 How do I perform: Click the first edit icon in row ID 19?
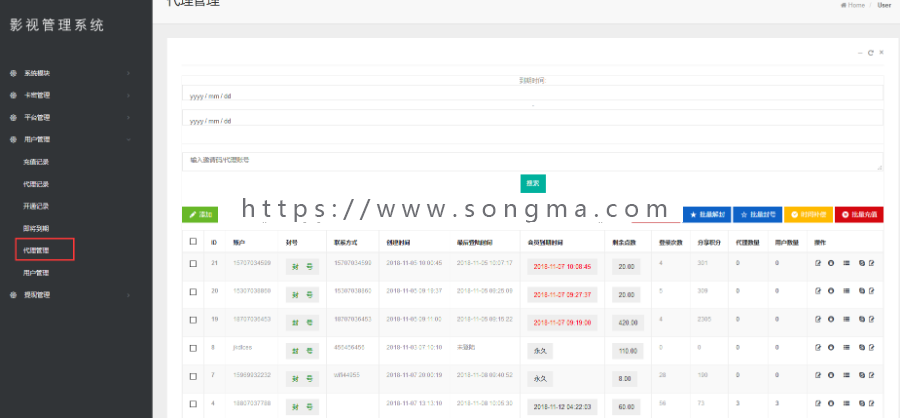(818, 319)
